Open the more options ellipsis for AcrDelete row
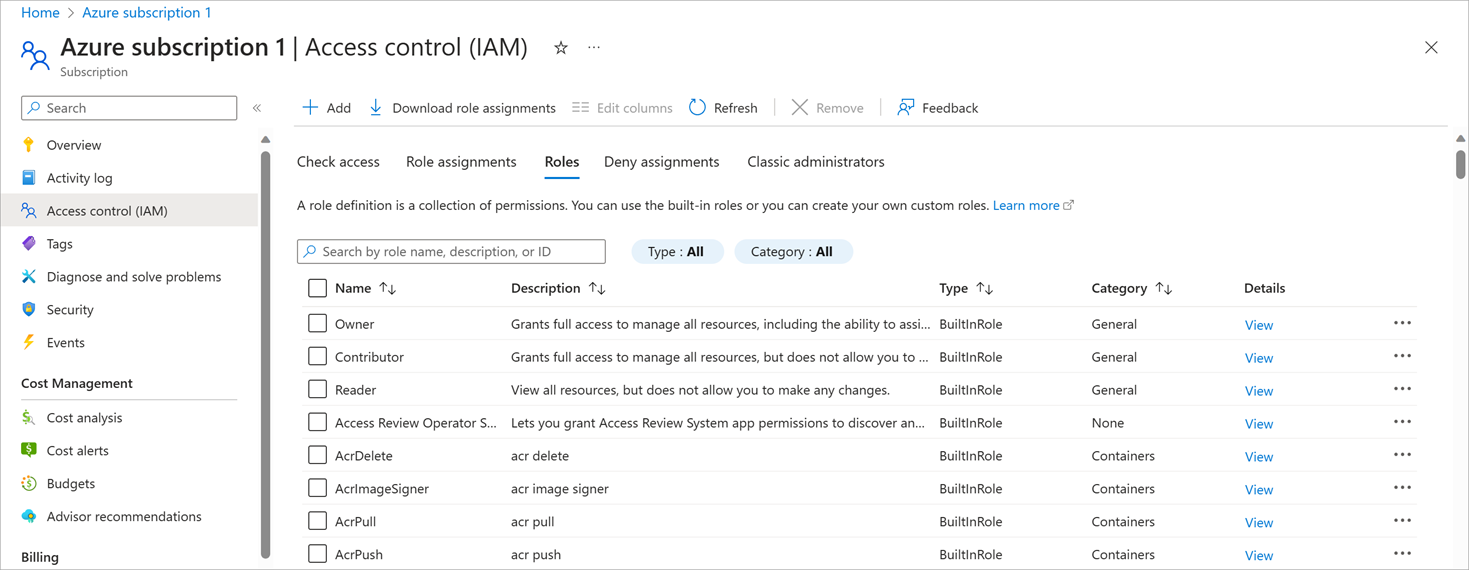1469x570 pixels. tap(1402, 455)
